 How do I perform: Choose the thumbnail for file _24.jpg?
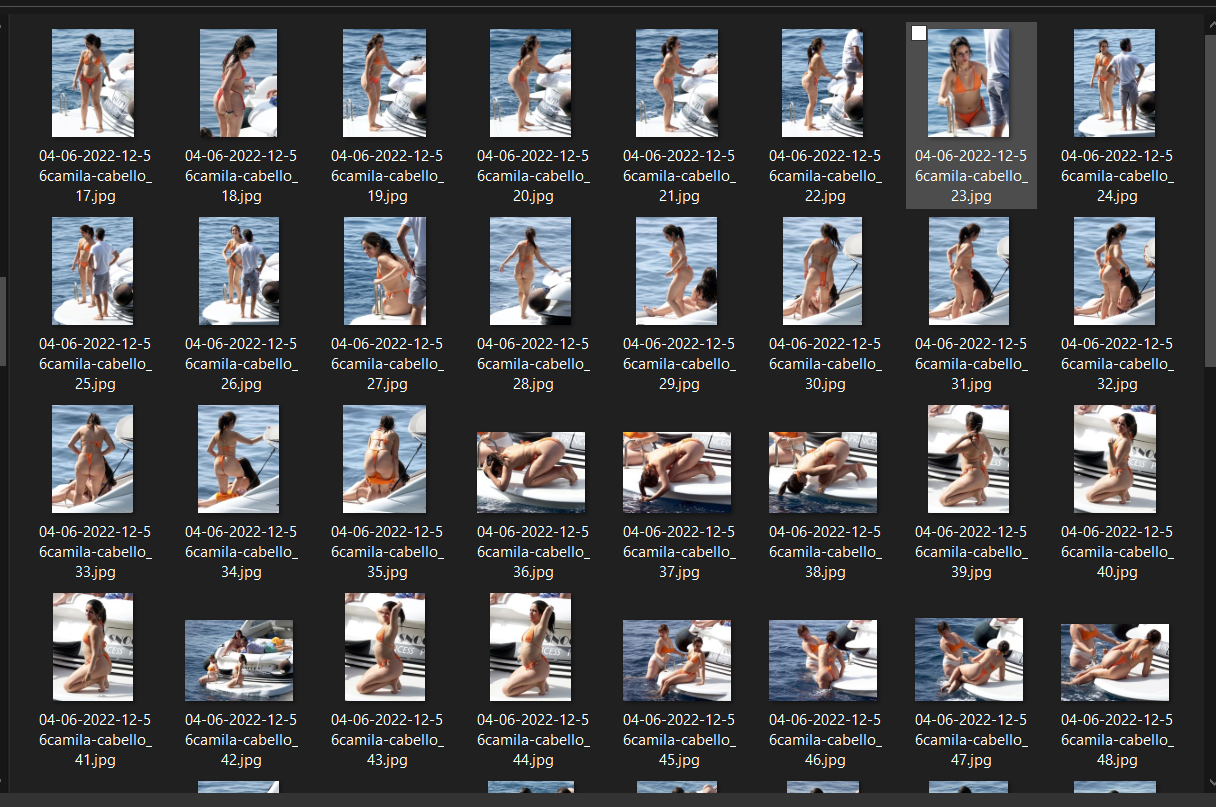click(x=1114, y=83)
